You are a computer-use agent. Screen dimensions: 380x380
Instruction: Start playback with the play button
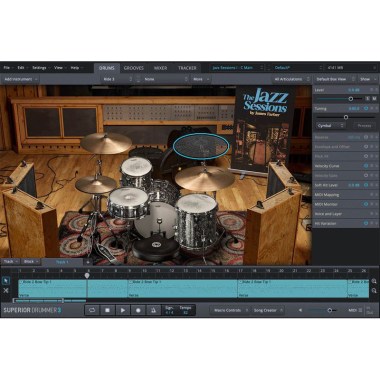click(123, 310)
